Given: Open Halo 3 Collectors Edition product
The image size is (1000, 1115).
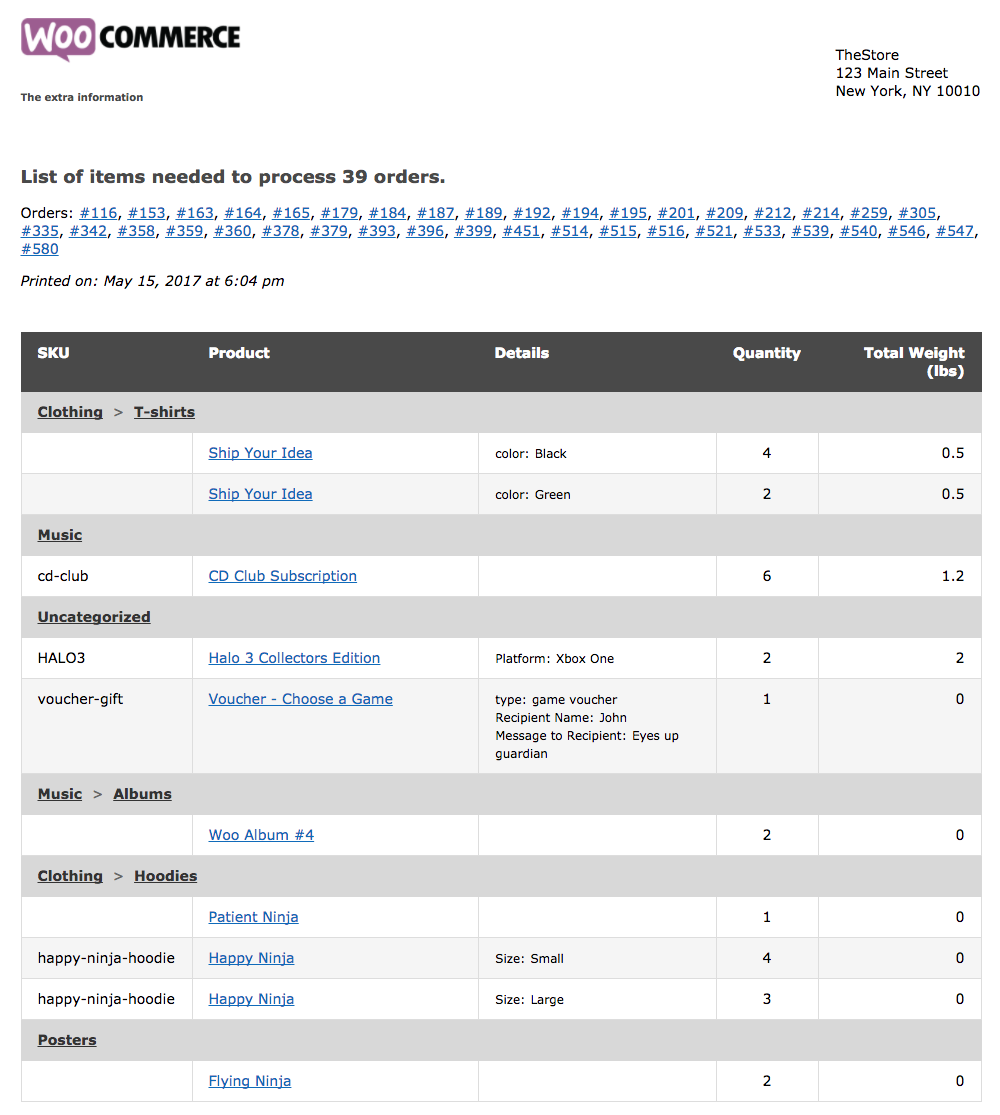Looking at the screenshot, I should [294, 658].
